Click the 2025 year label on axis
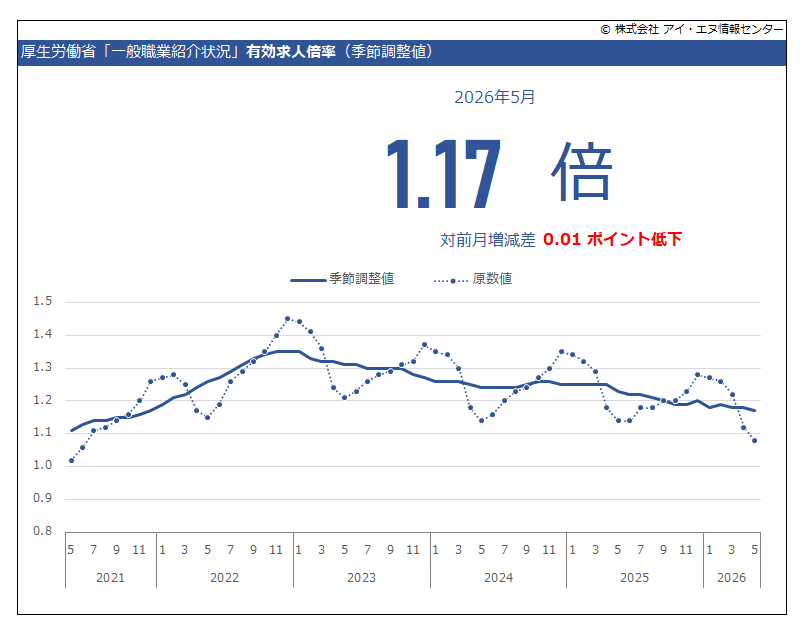 coord(635,578)
